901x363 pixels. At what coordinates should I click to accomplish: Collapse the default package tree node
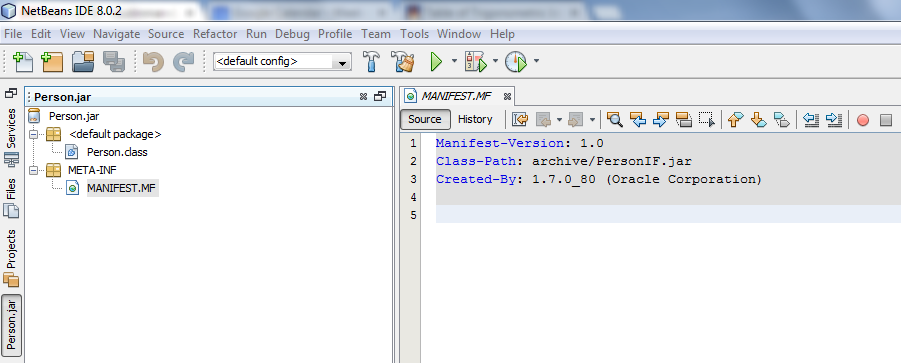(x=33, y=134)
